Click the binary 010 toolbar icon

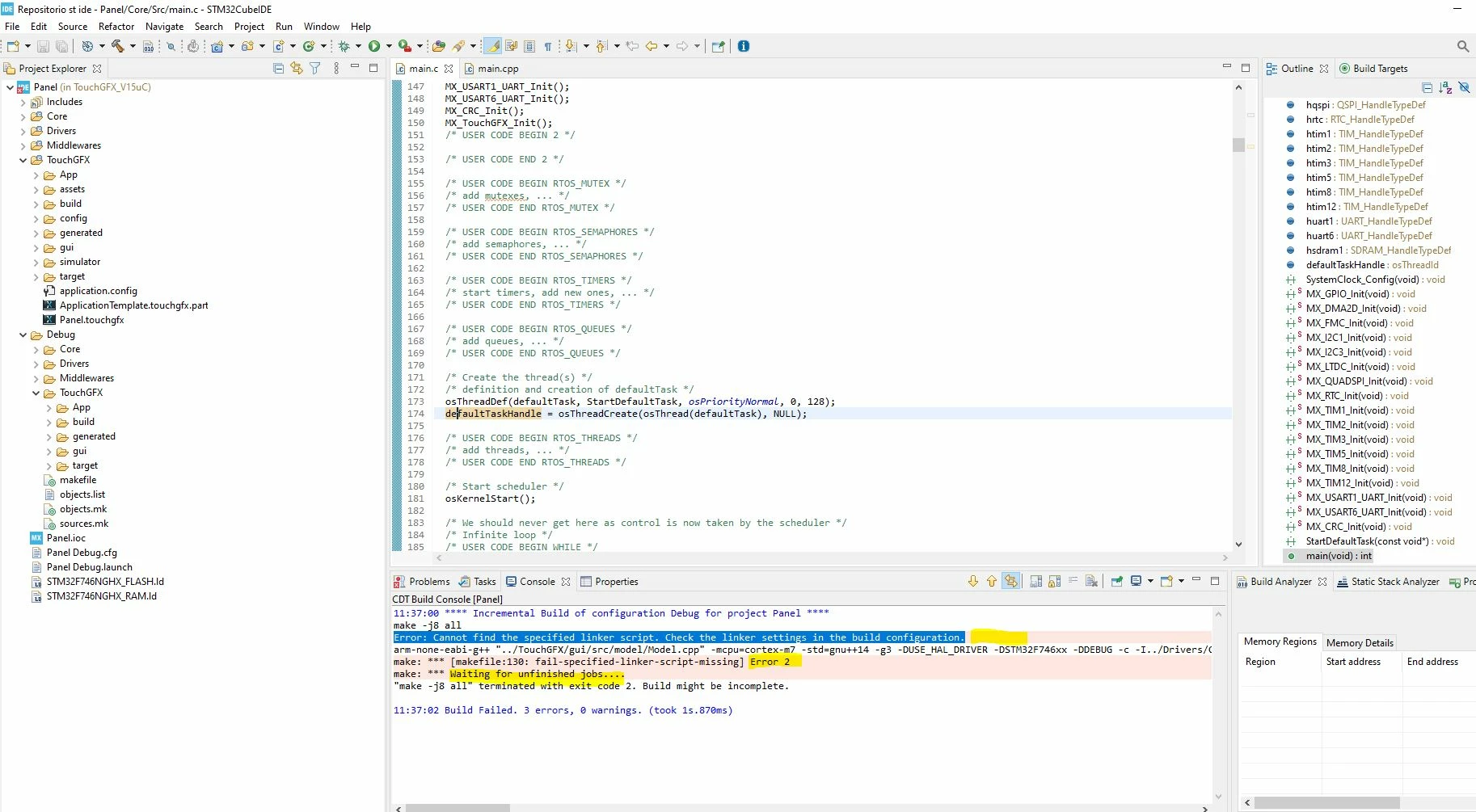coord(149,46)
